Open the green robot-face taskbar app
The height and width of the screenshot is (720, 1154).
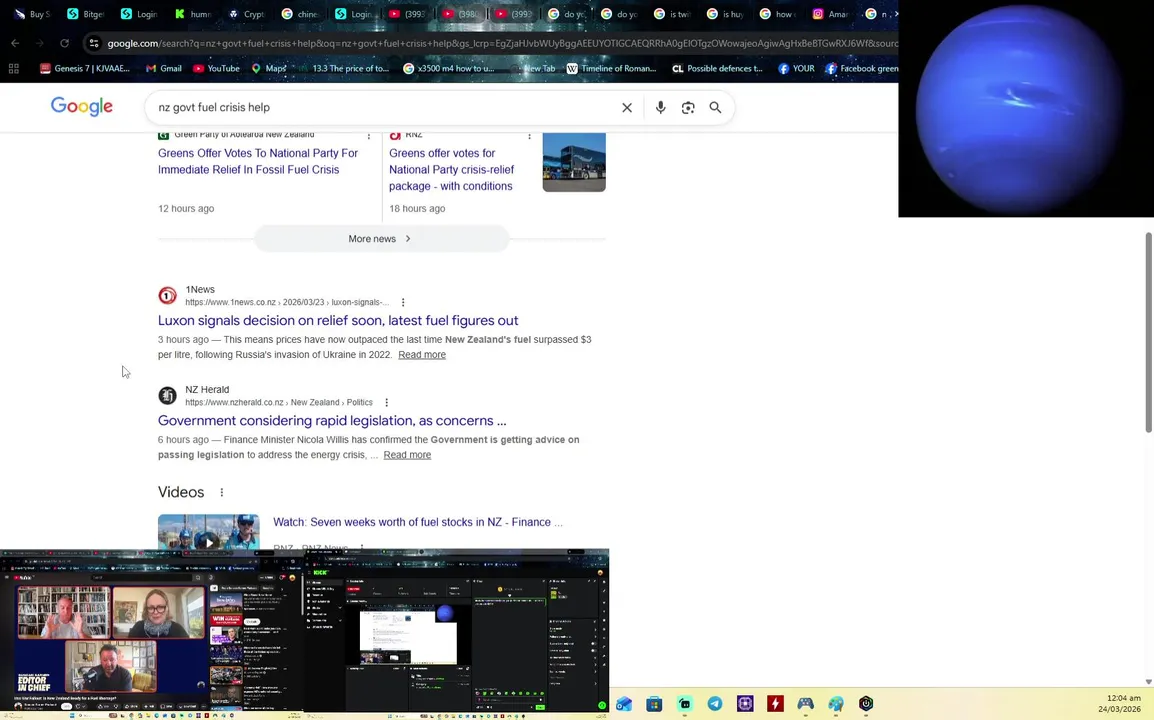coord(684,704)
